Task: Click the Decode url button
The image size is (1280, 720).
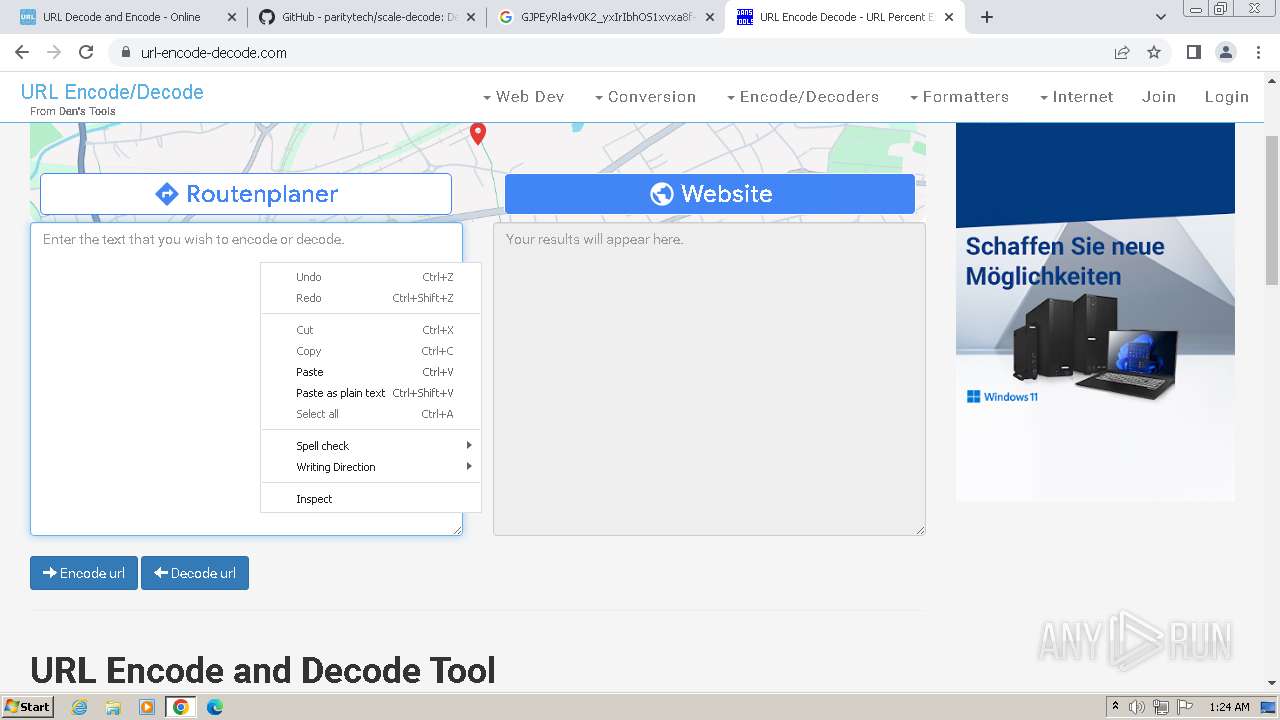Action: (x=195, y=573)
